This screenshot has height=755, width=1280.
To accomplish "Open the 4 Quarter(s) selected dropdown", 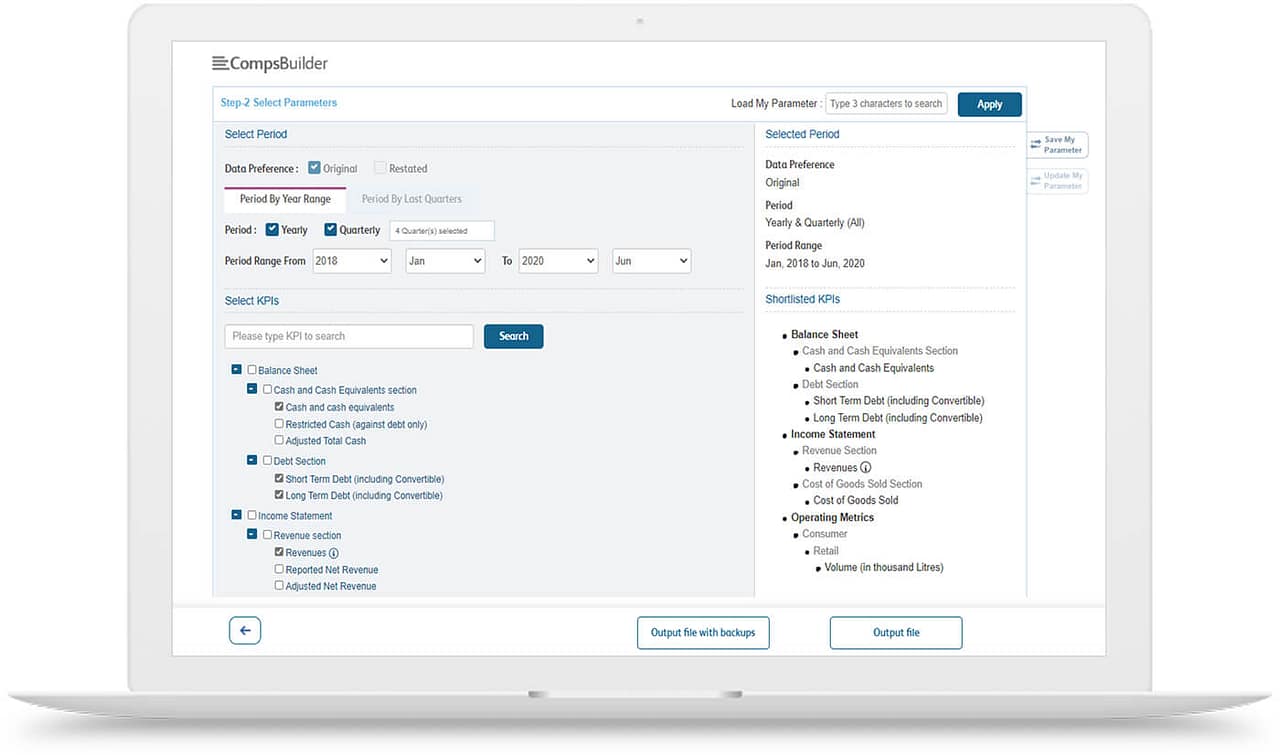I will 442,230.
